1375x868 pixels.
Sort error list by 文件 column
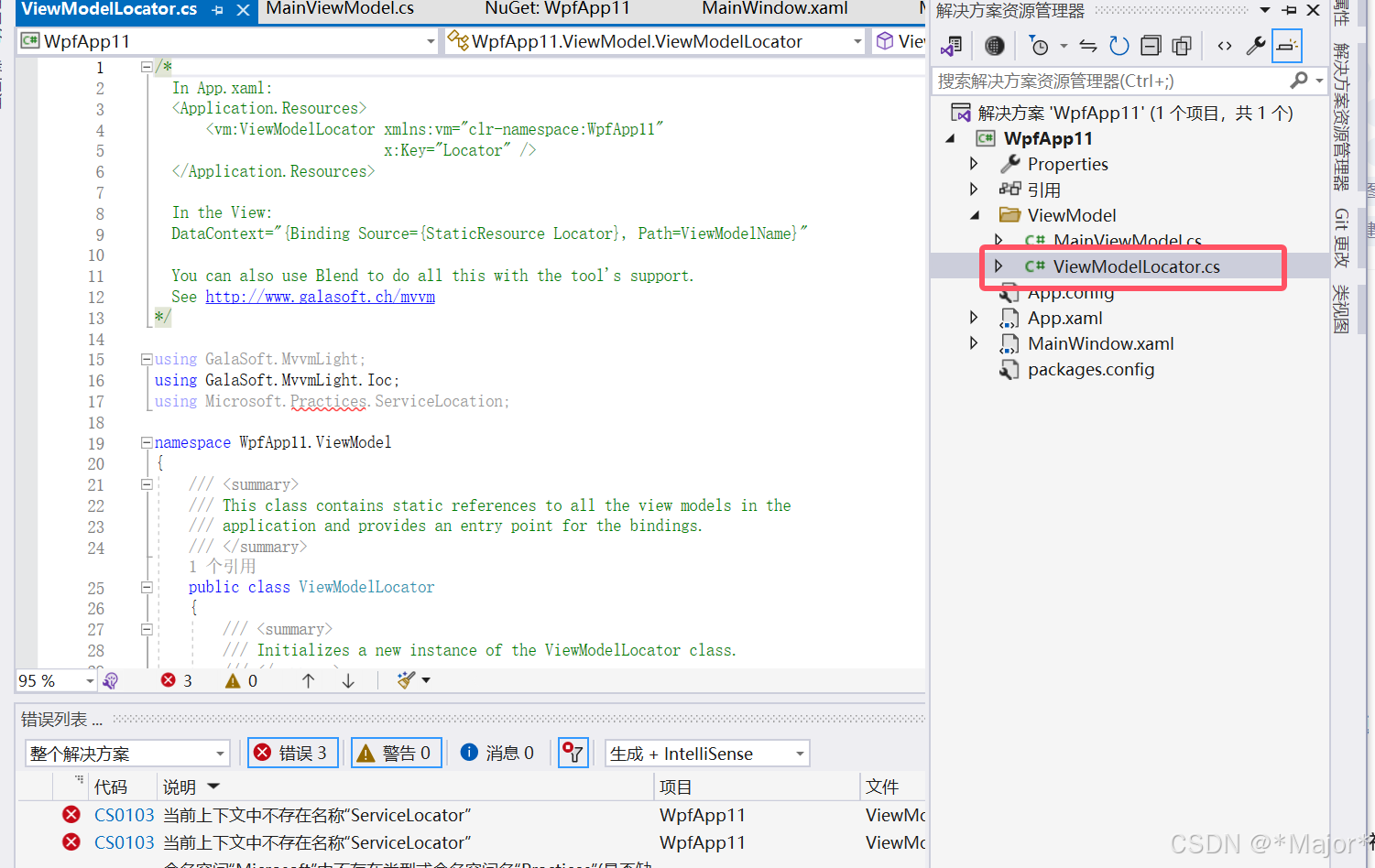[x=882, y=787]
